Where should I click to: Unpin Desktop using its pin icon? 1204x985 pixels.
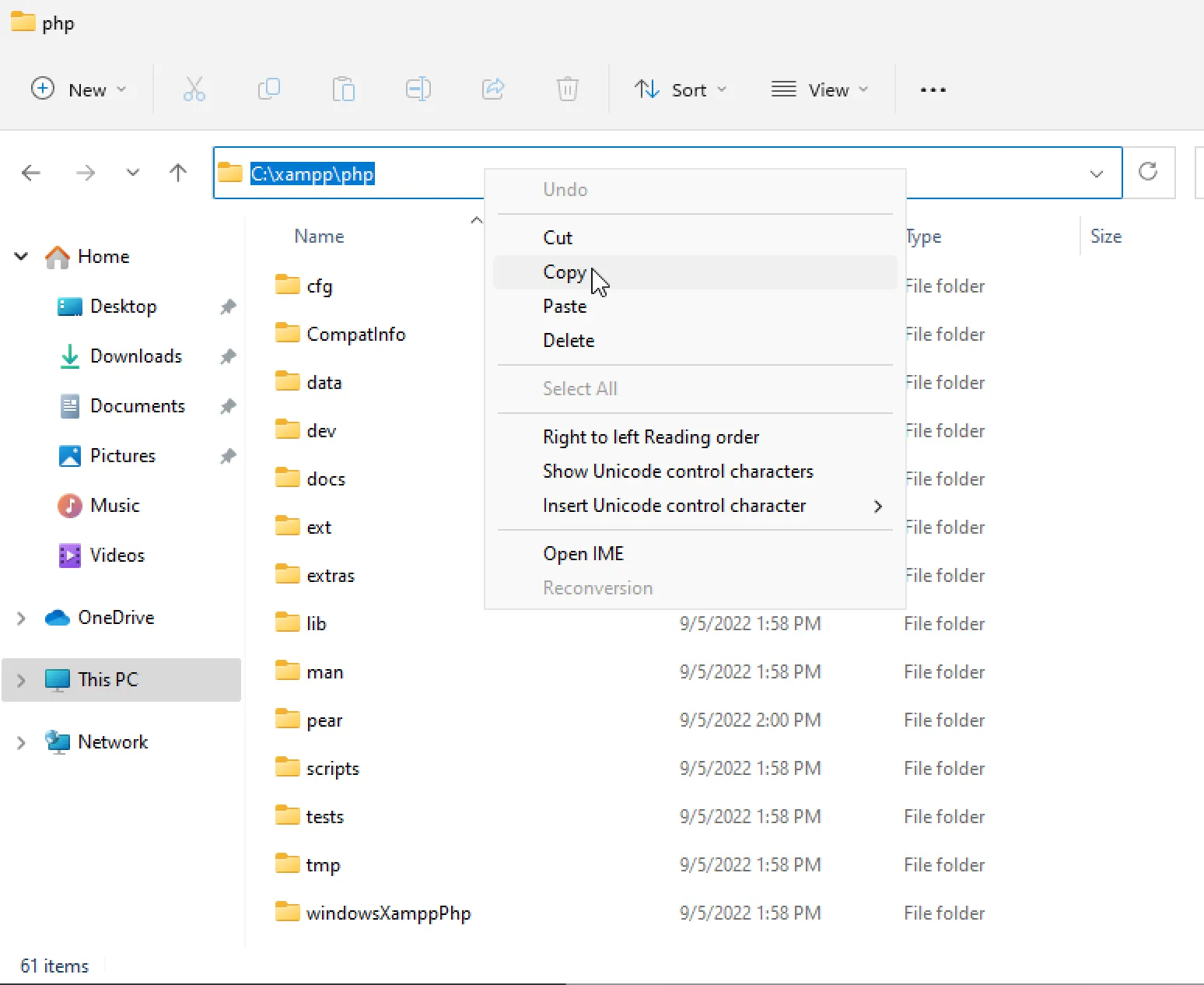(228, 307)
